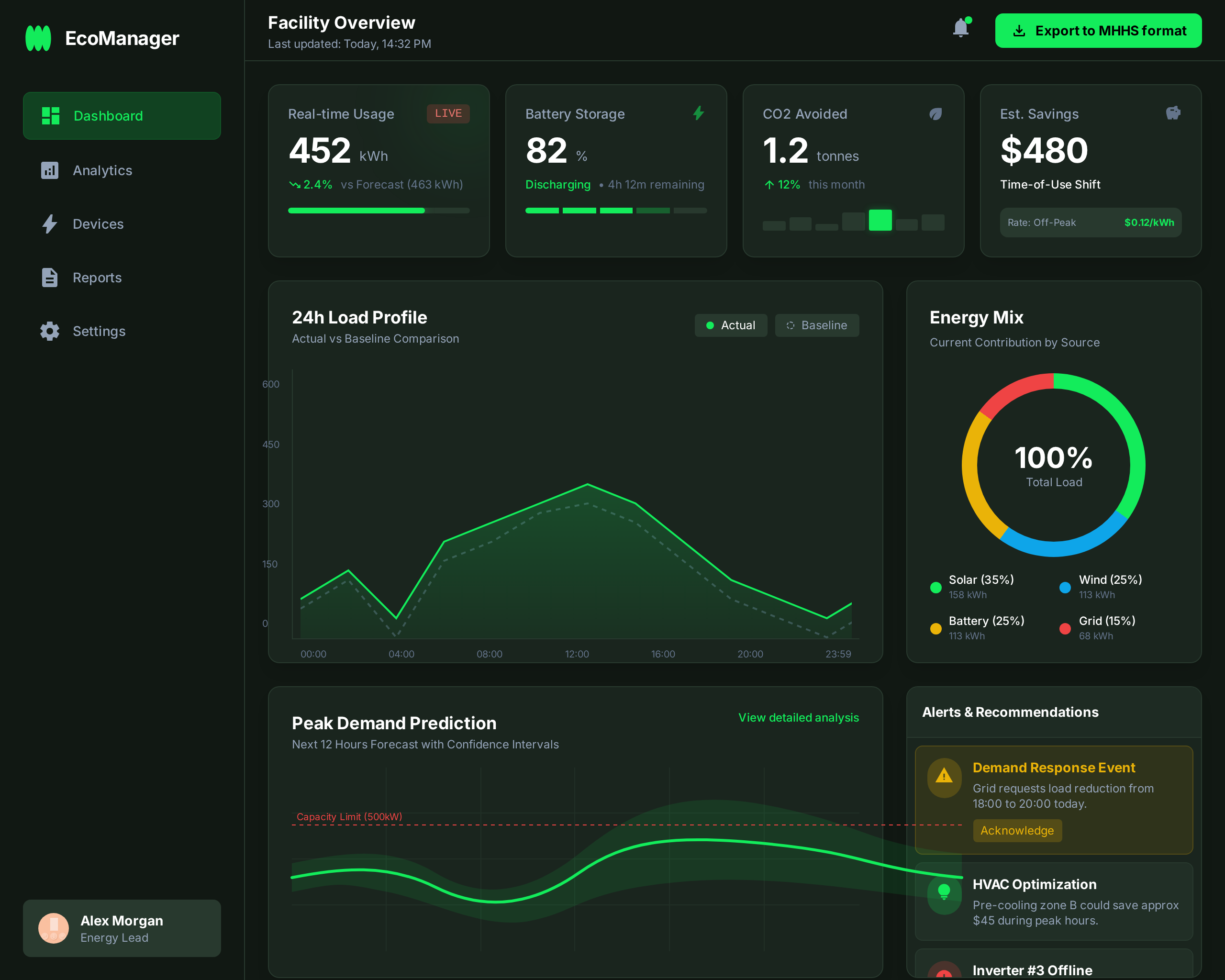Viewport: 1225px width, 980px height.
Task: Toggle the Baseline series on Load Profile
Action: pyautogui.click(x=816, y=325)
